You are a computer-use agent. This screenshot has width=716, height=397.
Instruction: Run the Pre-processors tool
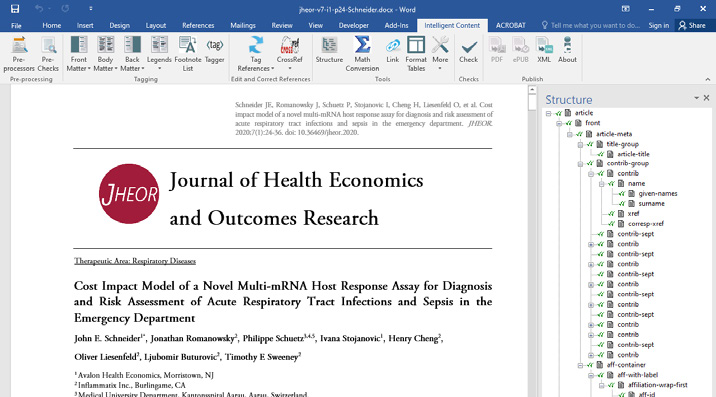click(x=19, y=54)
